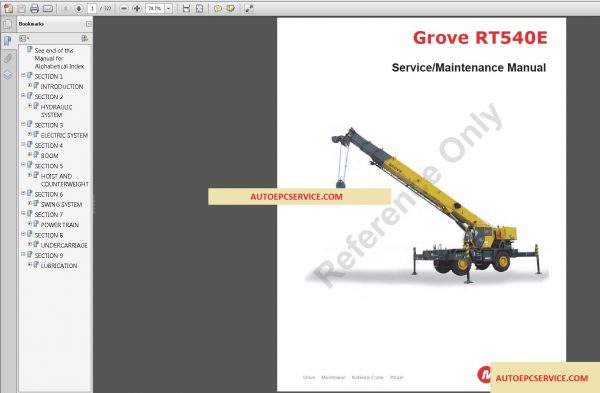Jump to the HOIST AND COUNTERWEIGHT bookmark

pyautogui.click(x=65, y=180)
